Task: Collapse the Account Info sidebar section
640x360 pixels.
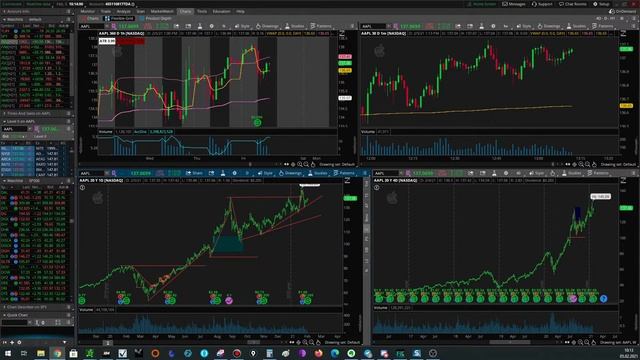Action: tap(4, 11)
